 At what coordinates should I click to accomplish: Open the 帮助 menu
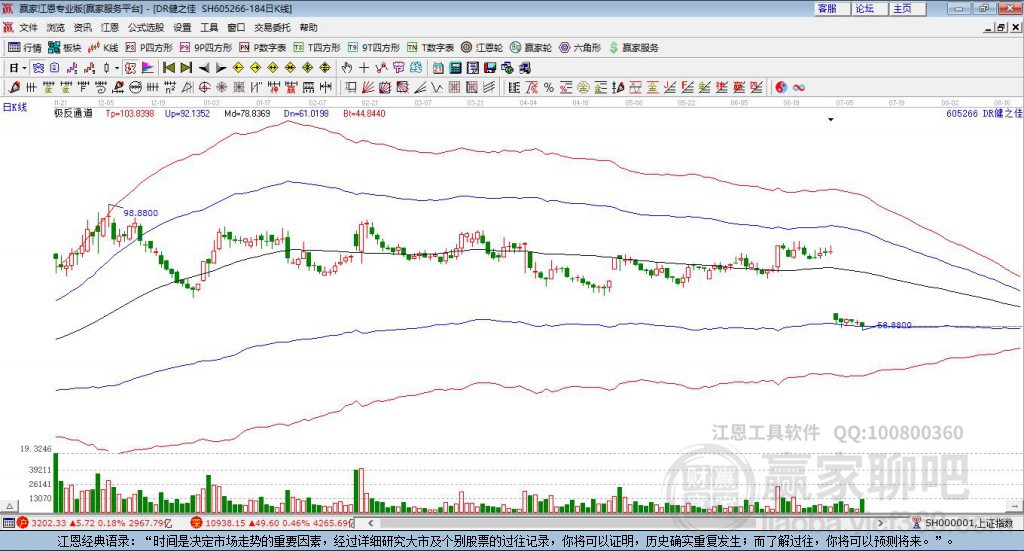tap(308, 27)
